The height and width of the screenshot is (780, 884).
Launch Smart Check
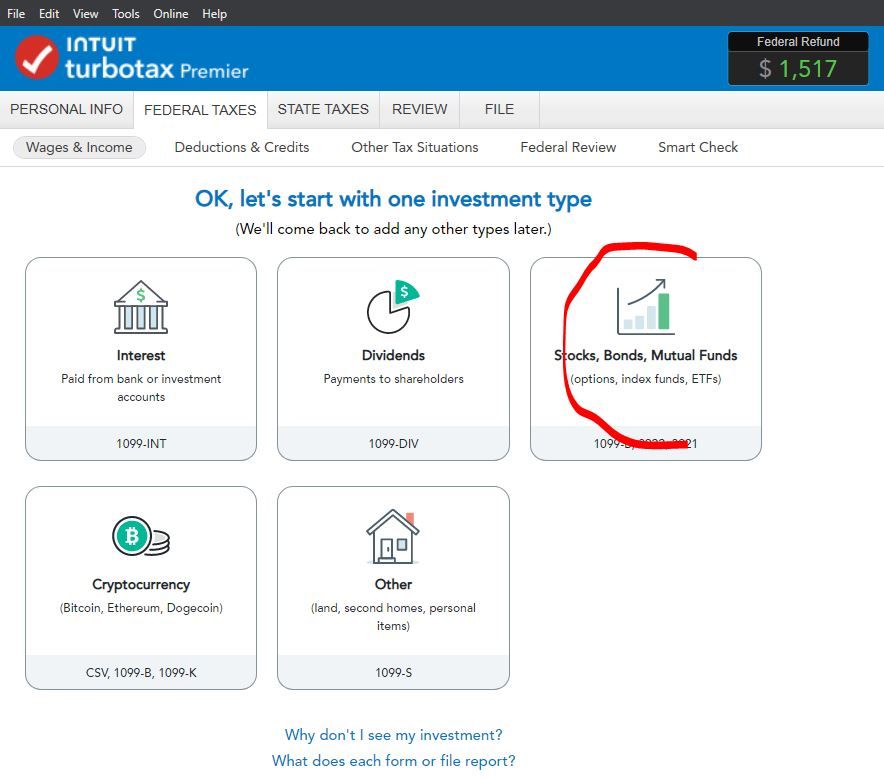point(698,147)
